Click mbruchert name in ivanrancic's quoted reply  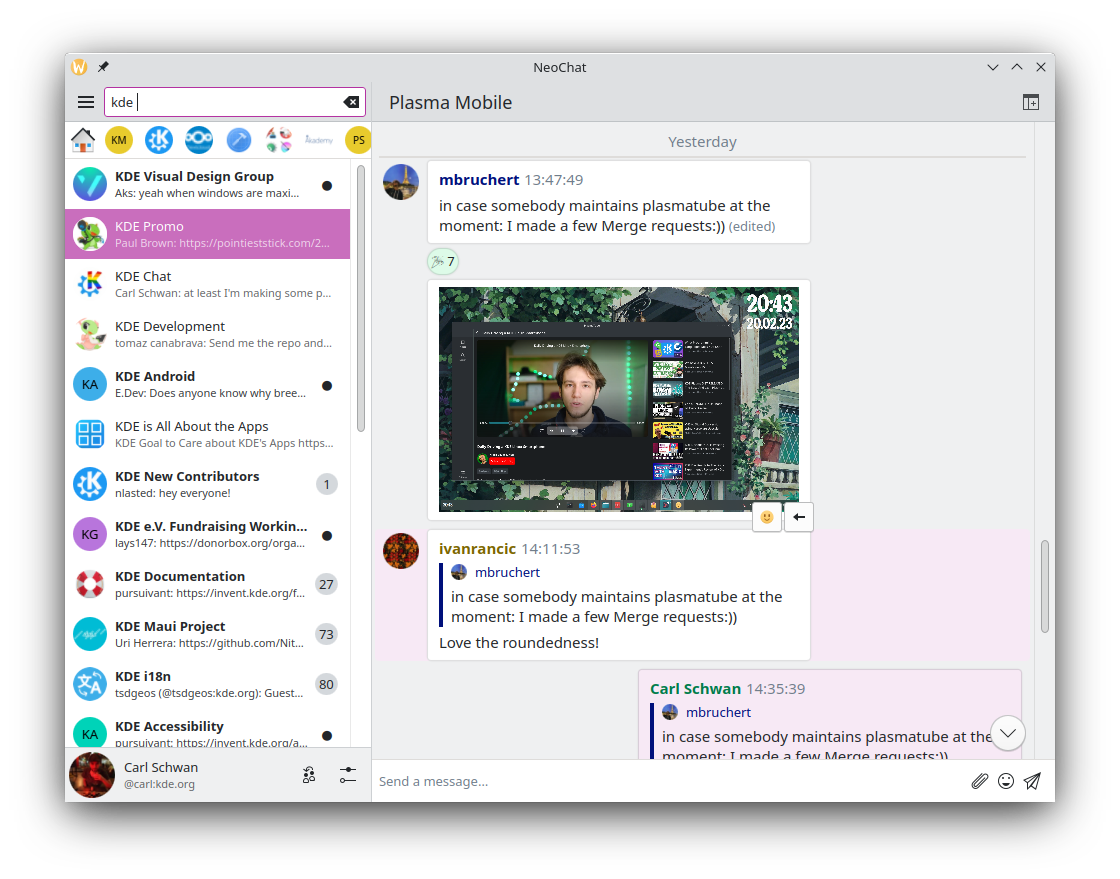507,573
